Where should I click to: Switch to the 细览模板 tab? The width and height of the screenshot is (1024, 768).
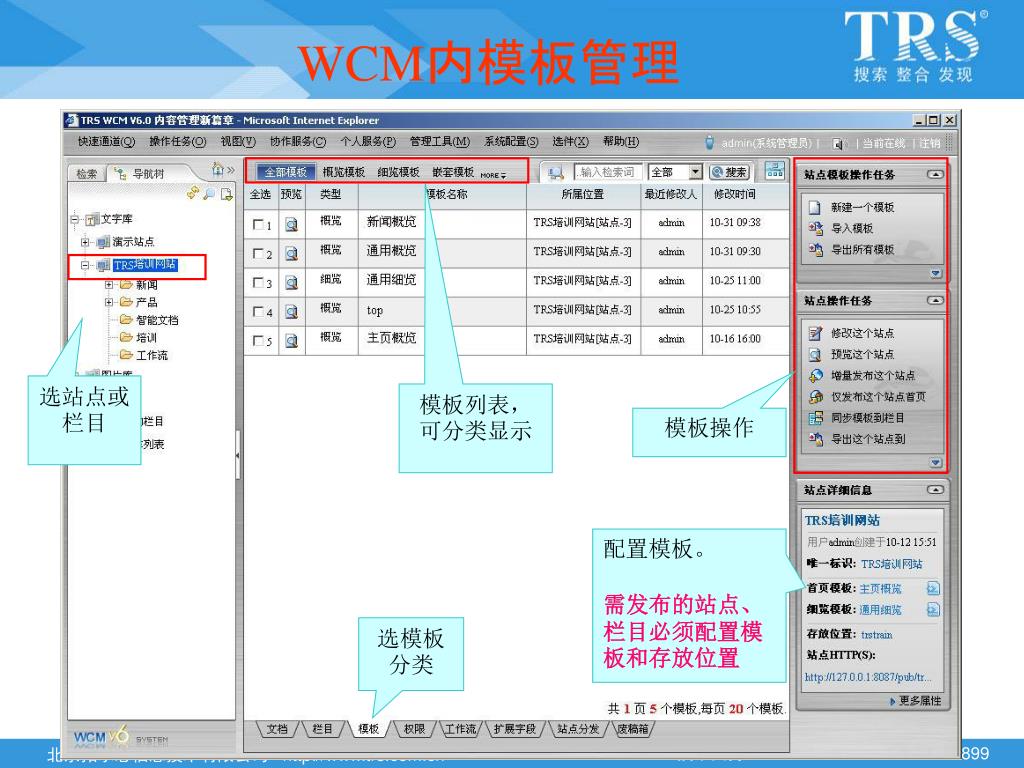(398, 172)
